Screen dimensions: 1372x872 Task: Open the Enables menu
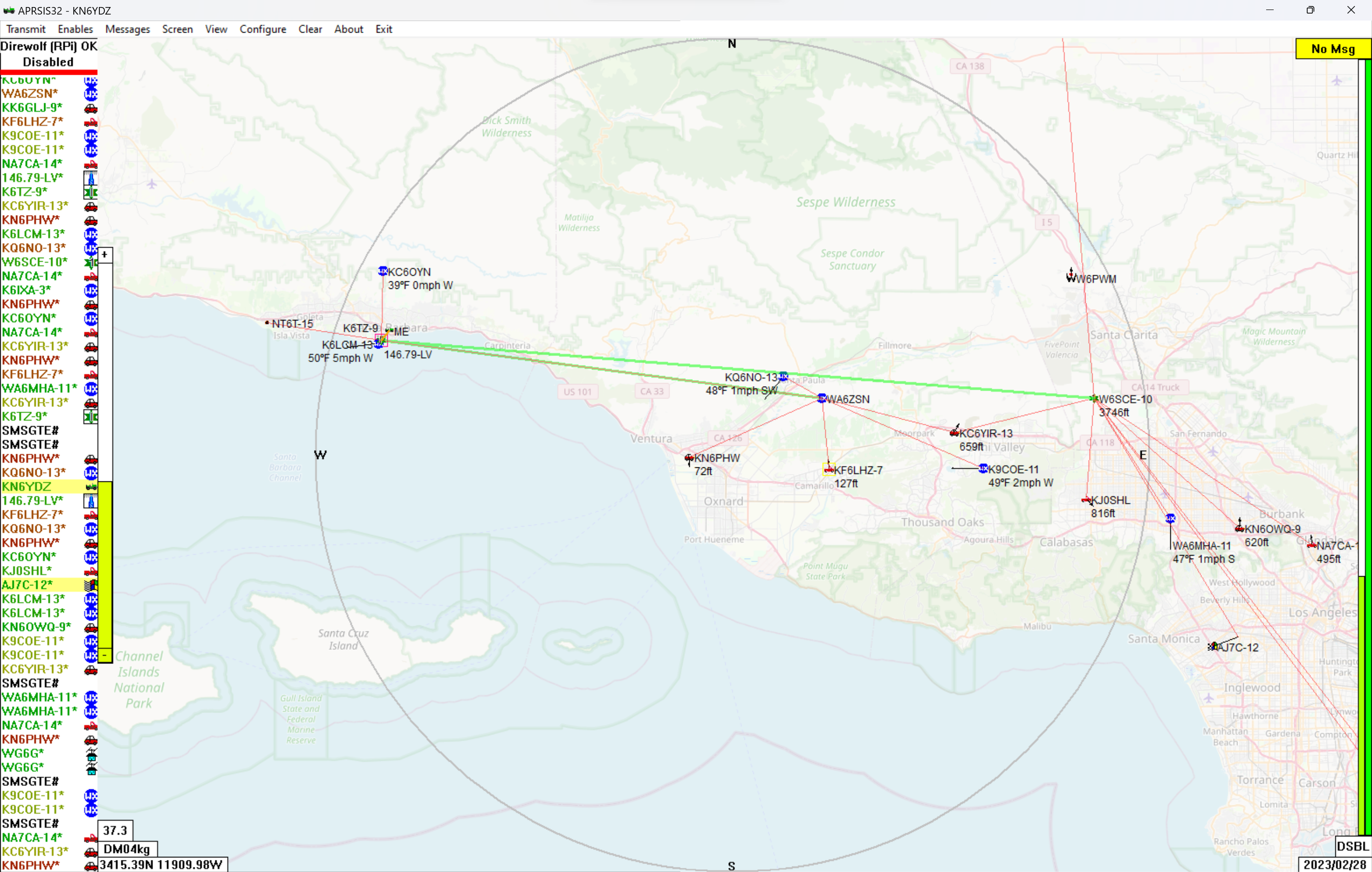click(x=75, y=29)
